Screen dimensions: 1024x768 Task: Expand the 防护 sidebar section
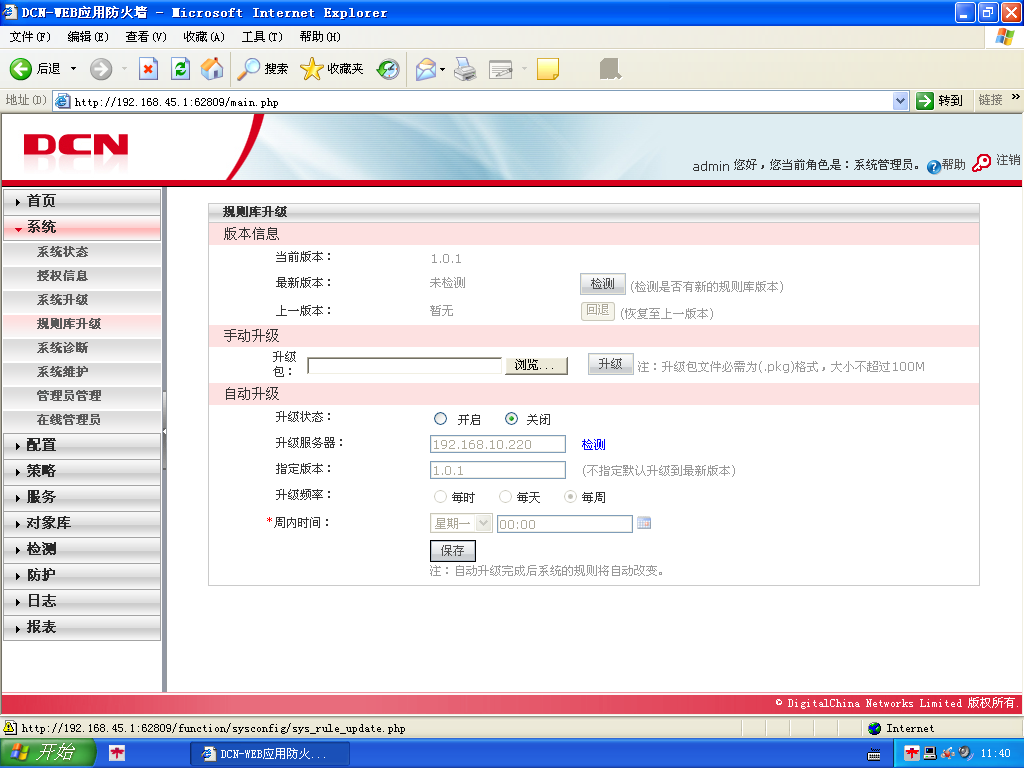(x=82, y=575)
